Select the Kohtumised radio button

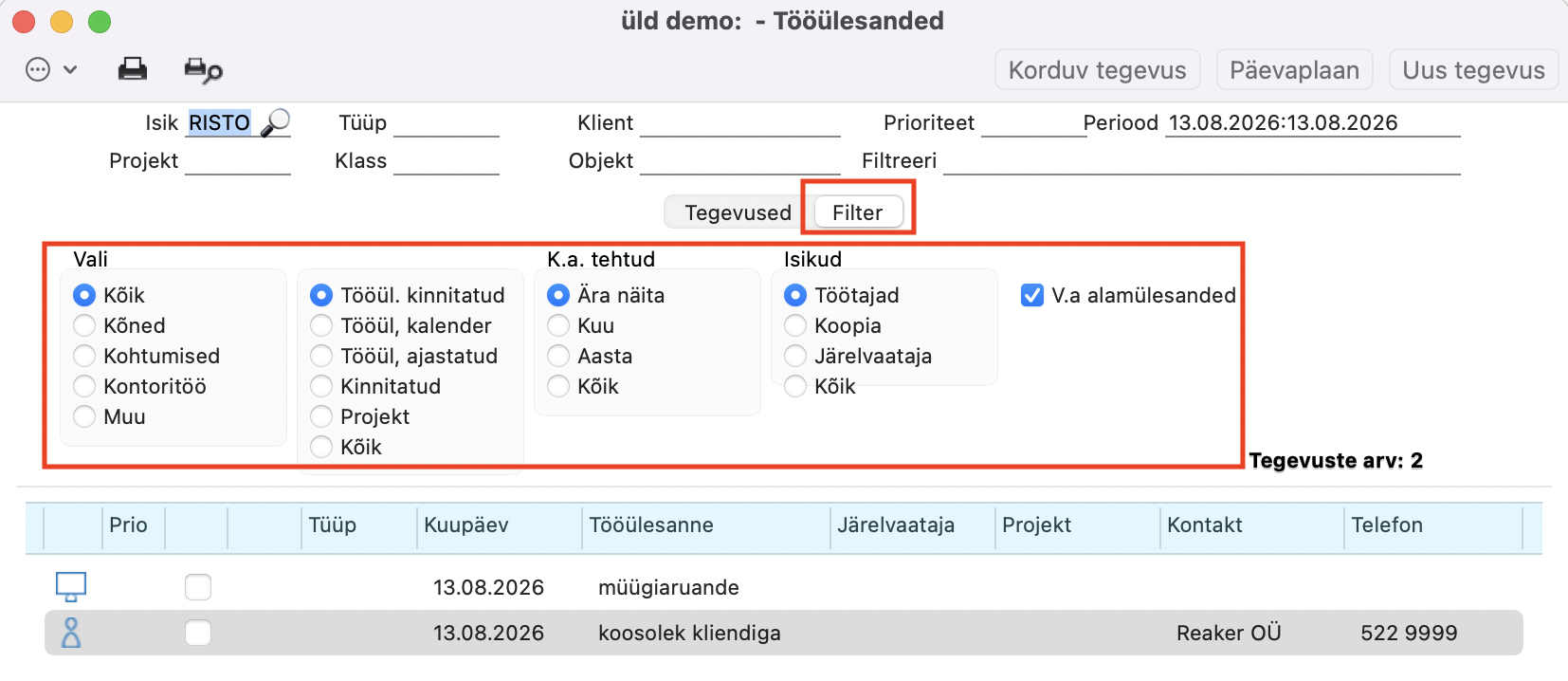click(84, 356)
